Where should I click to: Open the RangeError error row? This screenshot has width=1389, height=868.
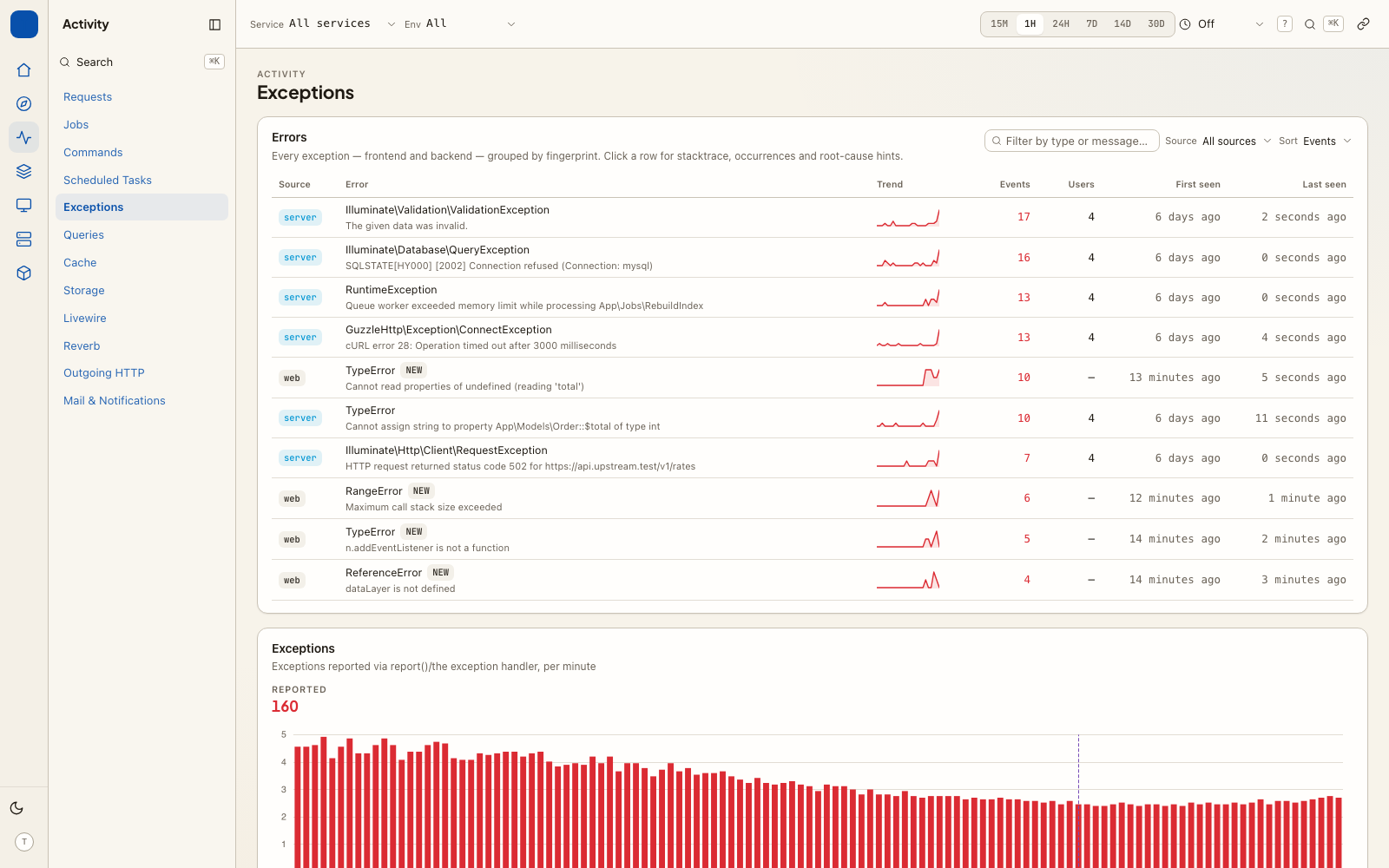tap(813, 498)
